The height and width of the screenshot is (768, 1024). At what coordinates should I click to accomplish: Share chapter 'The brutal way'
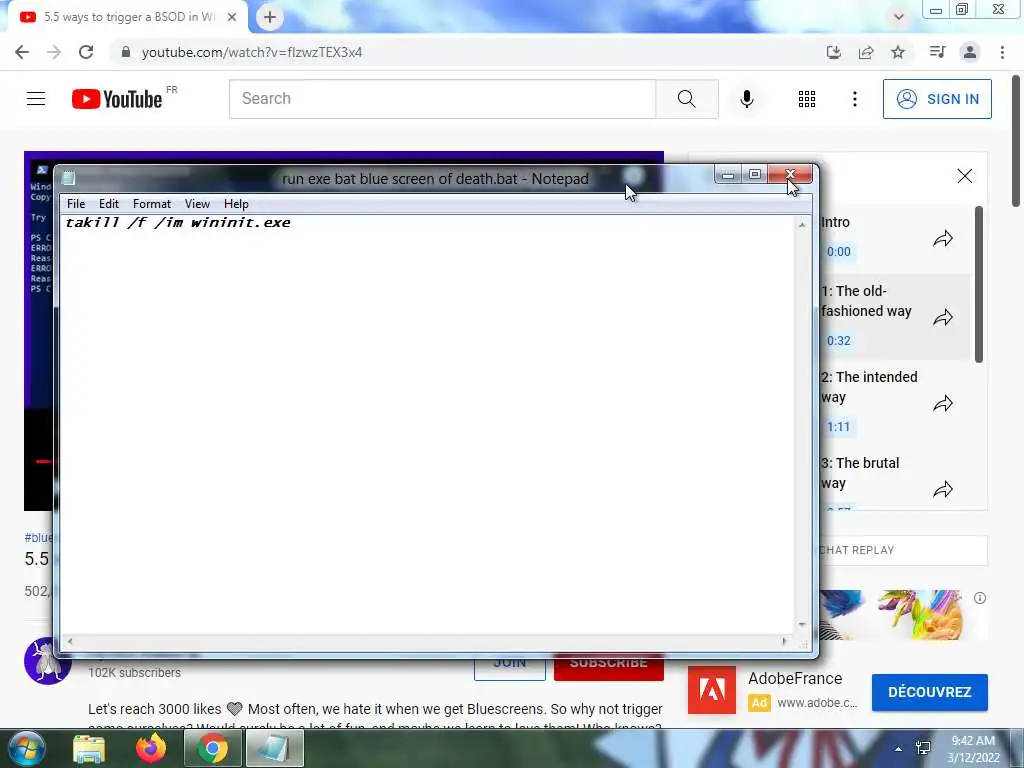[x=942, y=490]
